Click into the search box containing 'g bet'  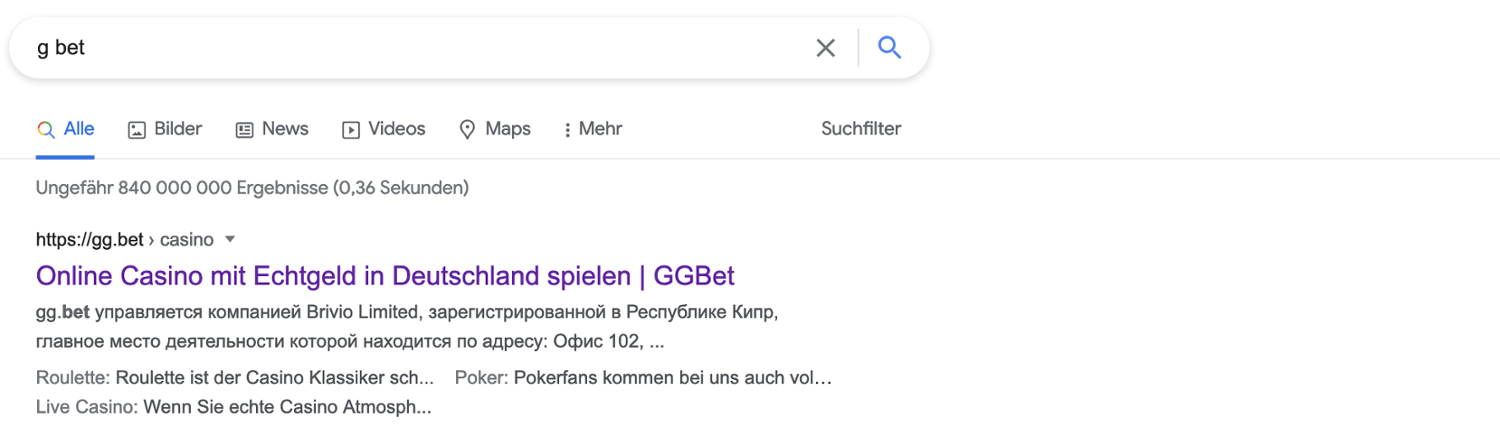(x=400, y=48)
